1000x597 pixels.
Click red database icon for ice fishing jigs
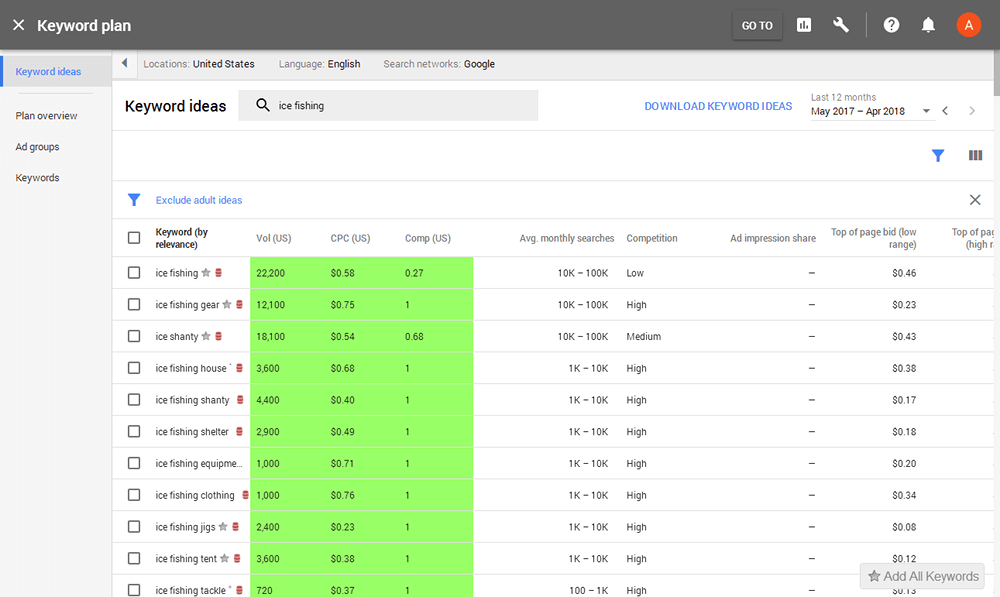tap(235, 526)
